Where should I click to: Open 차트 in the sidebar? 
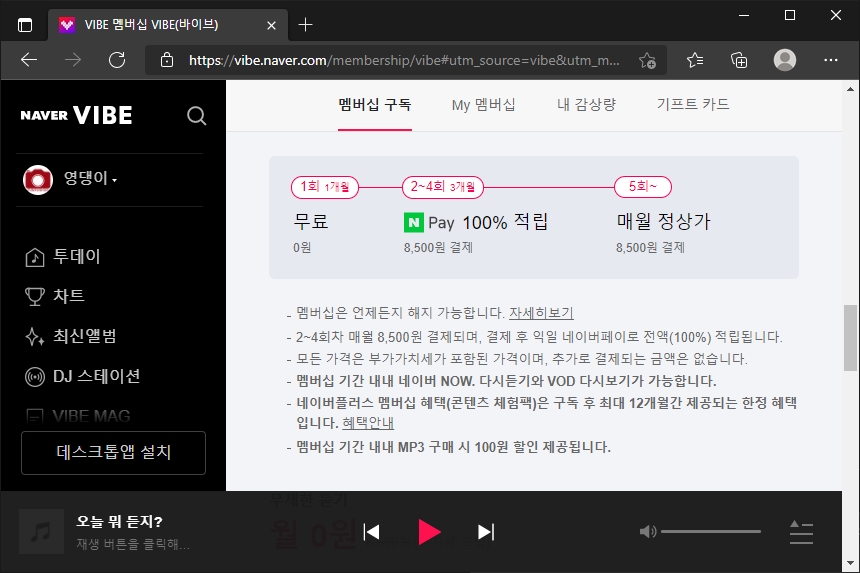pyautogui.click(x=69, y=296)
